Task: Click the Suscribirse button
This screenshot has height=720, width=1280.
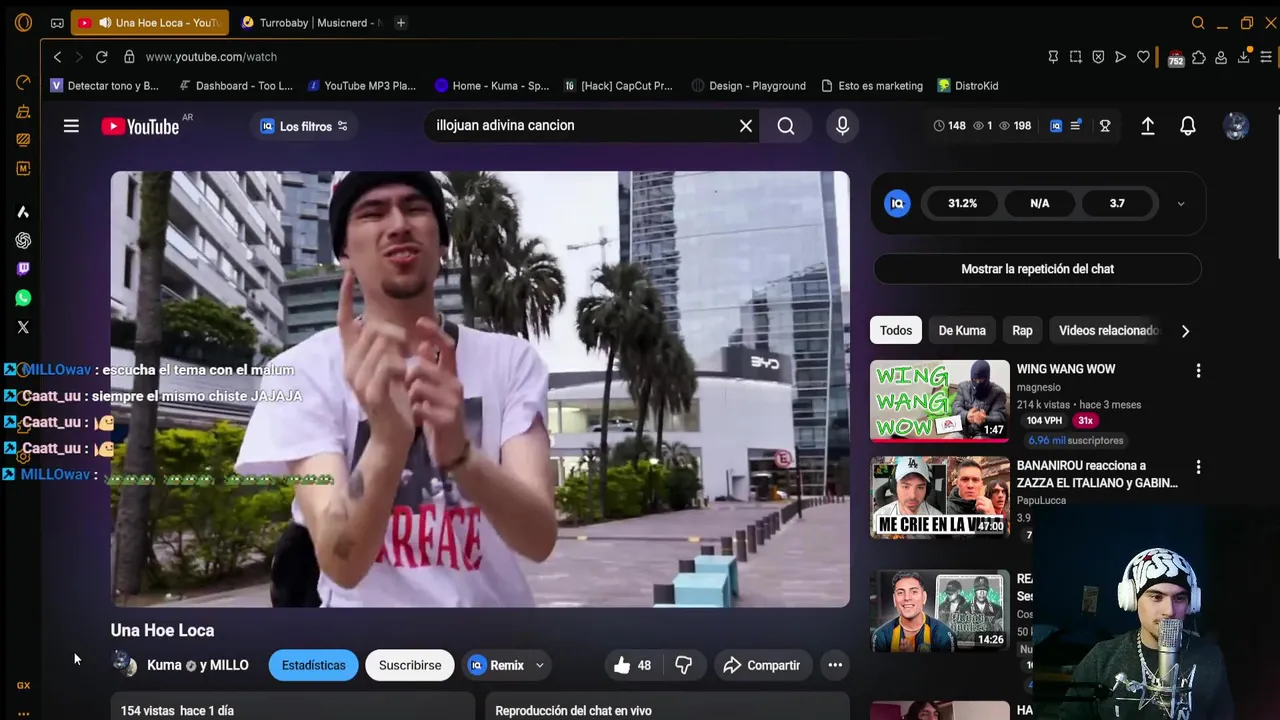Action: 410,665
